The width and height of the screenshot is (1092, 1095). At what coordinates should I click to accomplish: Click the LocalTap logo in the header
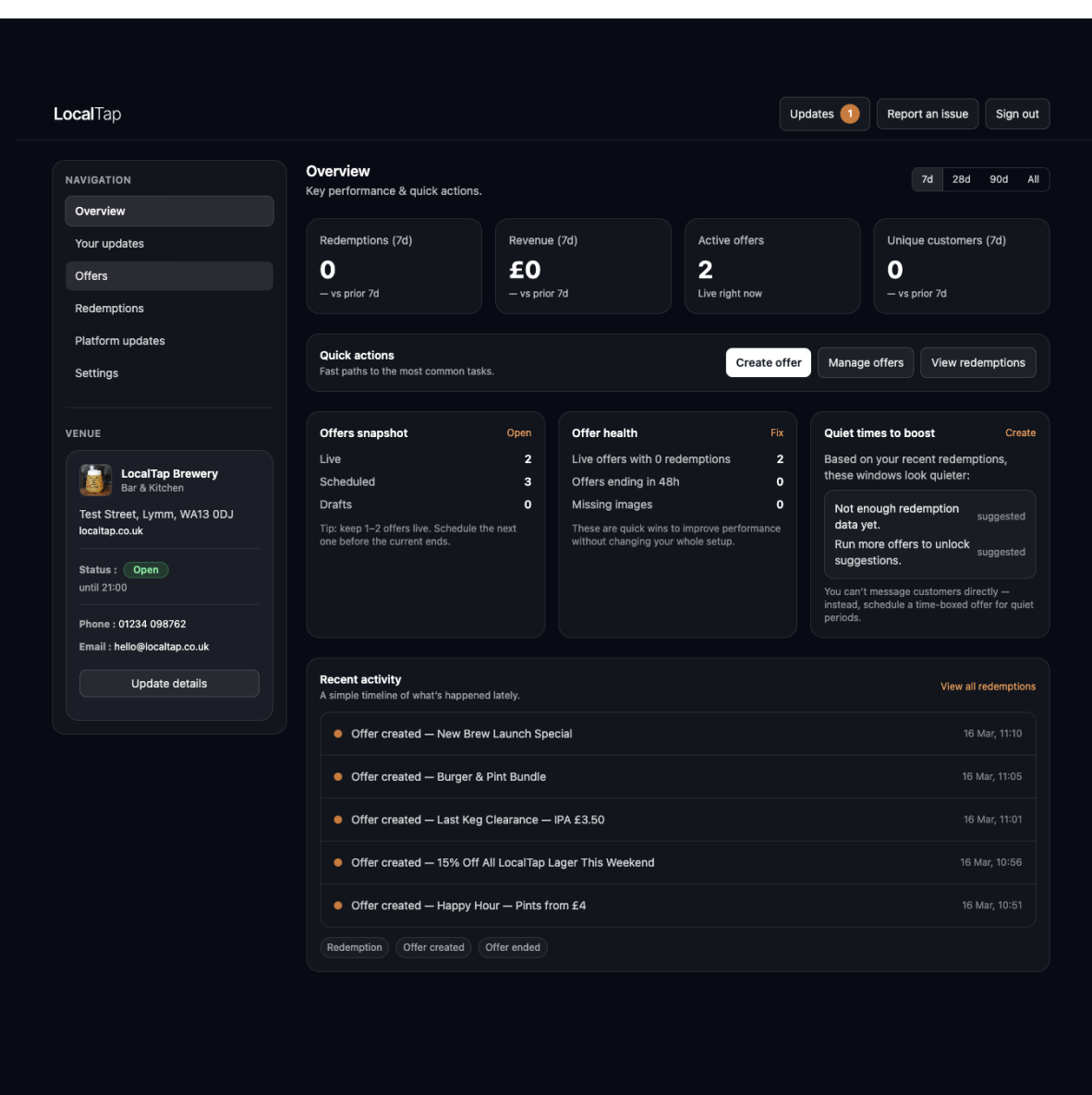pyautogui.click(x=87, y=114)
